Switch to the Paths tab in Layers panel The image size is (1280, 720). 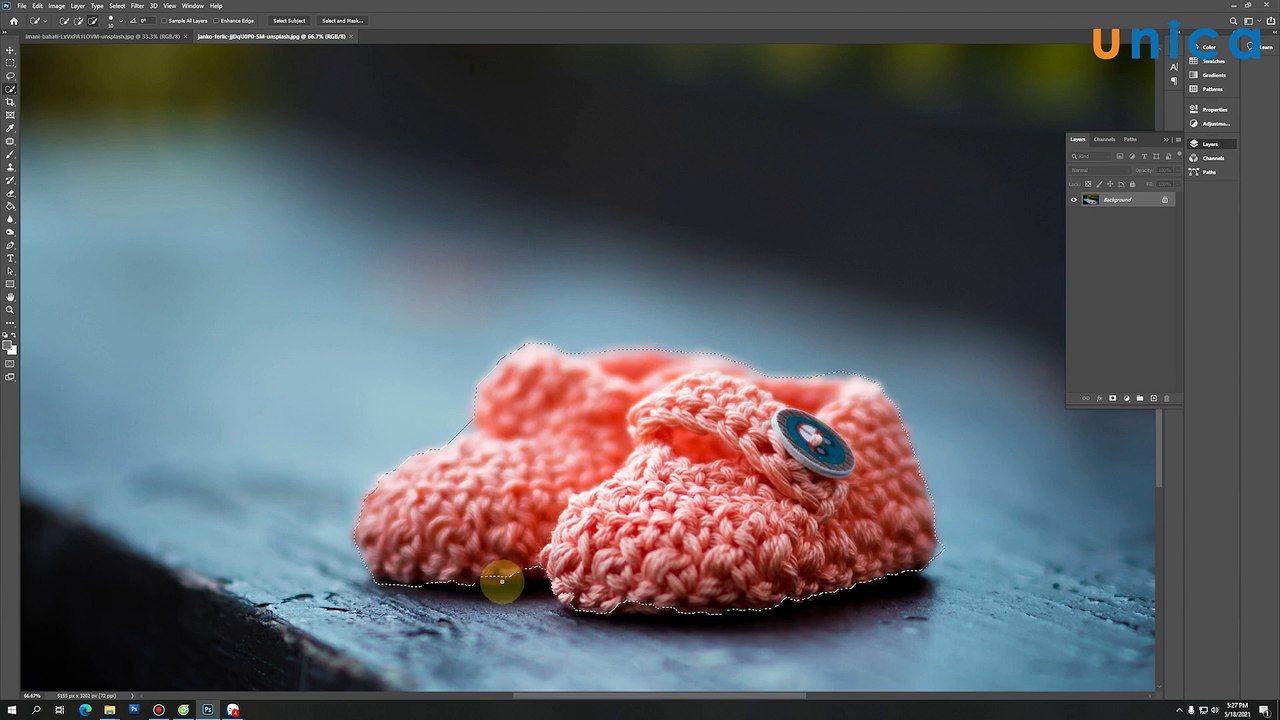[1130, 139]
